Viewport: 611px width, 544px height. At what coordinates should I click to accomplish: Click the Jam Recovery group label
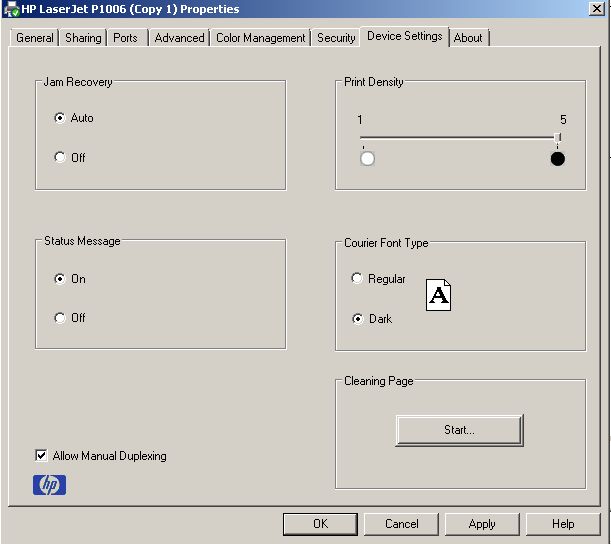coord(78,82)
